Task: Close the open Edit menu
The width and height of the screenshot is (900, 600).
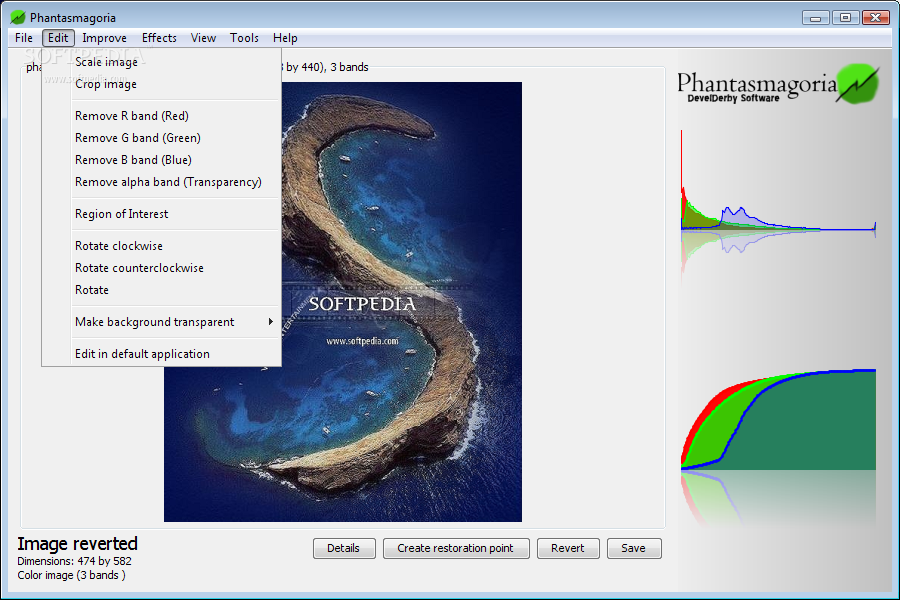Action: tap(58, 38)
